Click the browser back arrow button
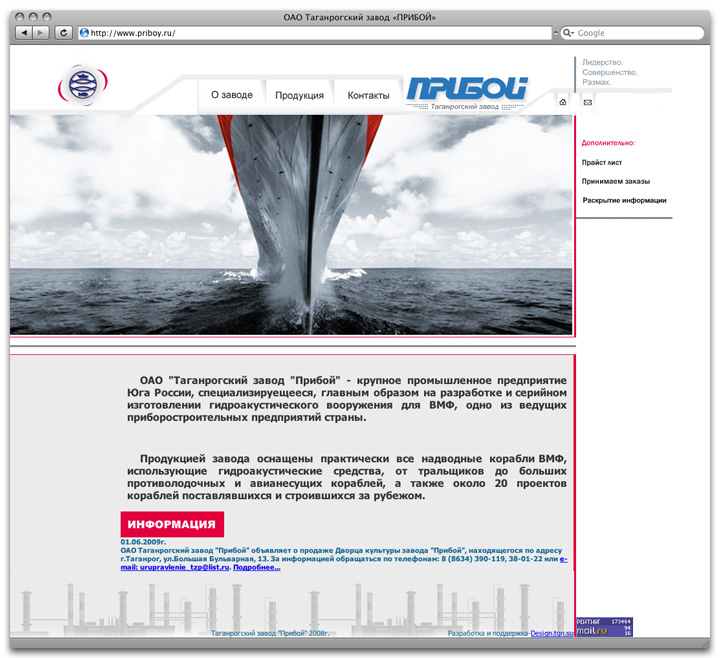720x658 pixels. click(25, 33)
